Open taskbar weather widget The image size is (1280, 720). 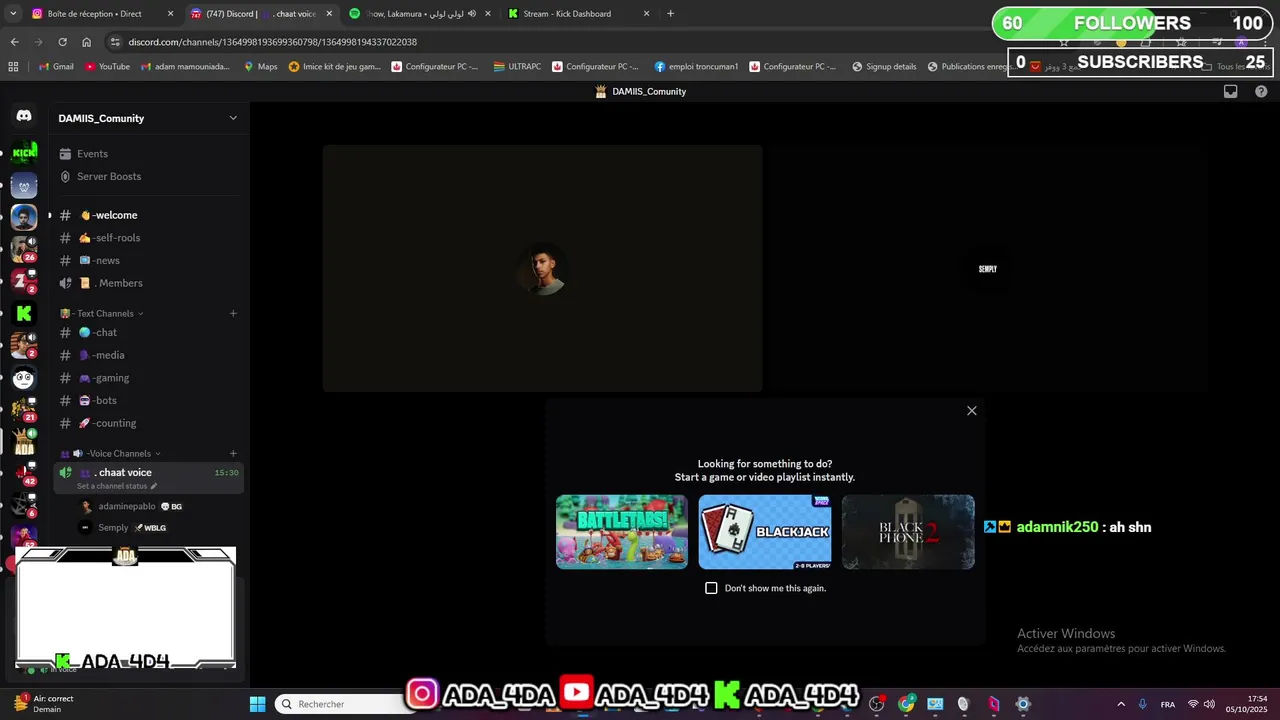click(44, 704)
